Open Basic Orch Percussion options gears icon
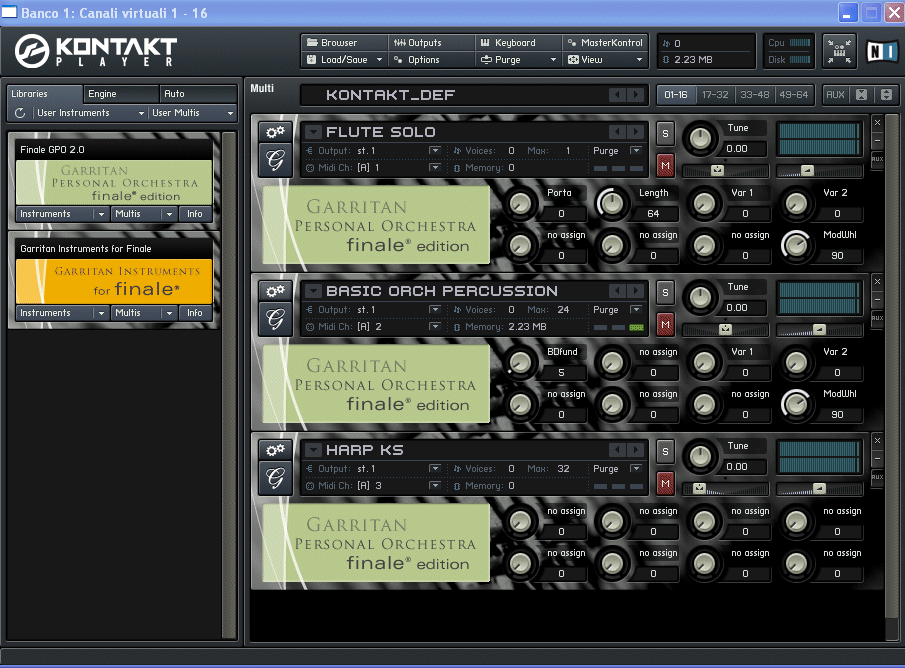 275,291
